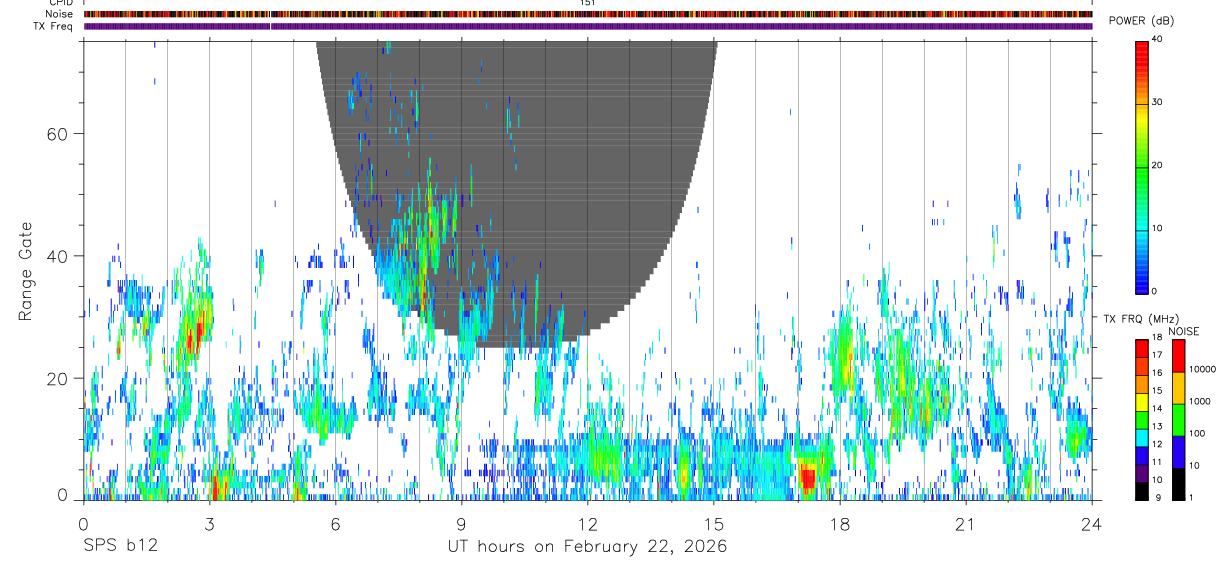
Task: Click the 'SPS b12' station label
Action: [x=120, y=547]
